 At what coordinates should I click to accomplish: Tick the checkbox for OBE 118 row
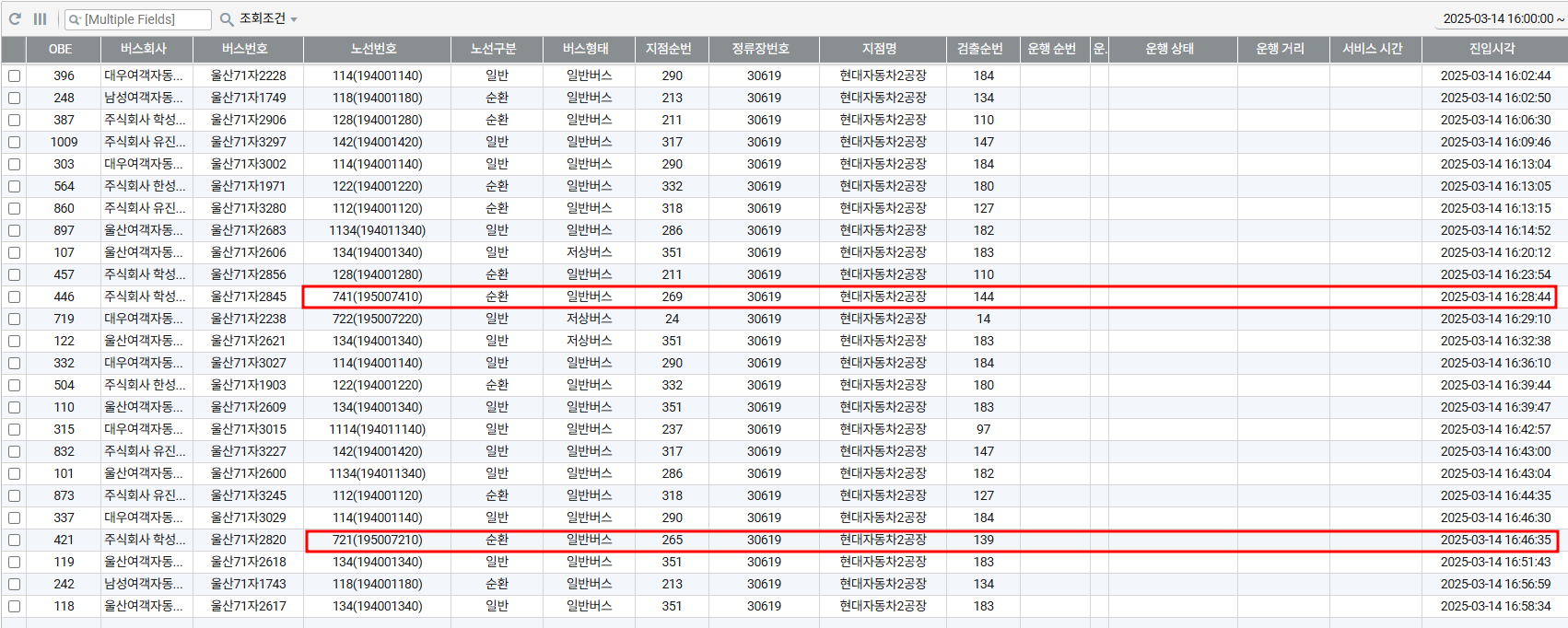coord(15,606)
